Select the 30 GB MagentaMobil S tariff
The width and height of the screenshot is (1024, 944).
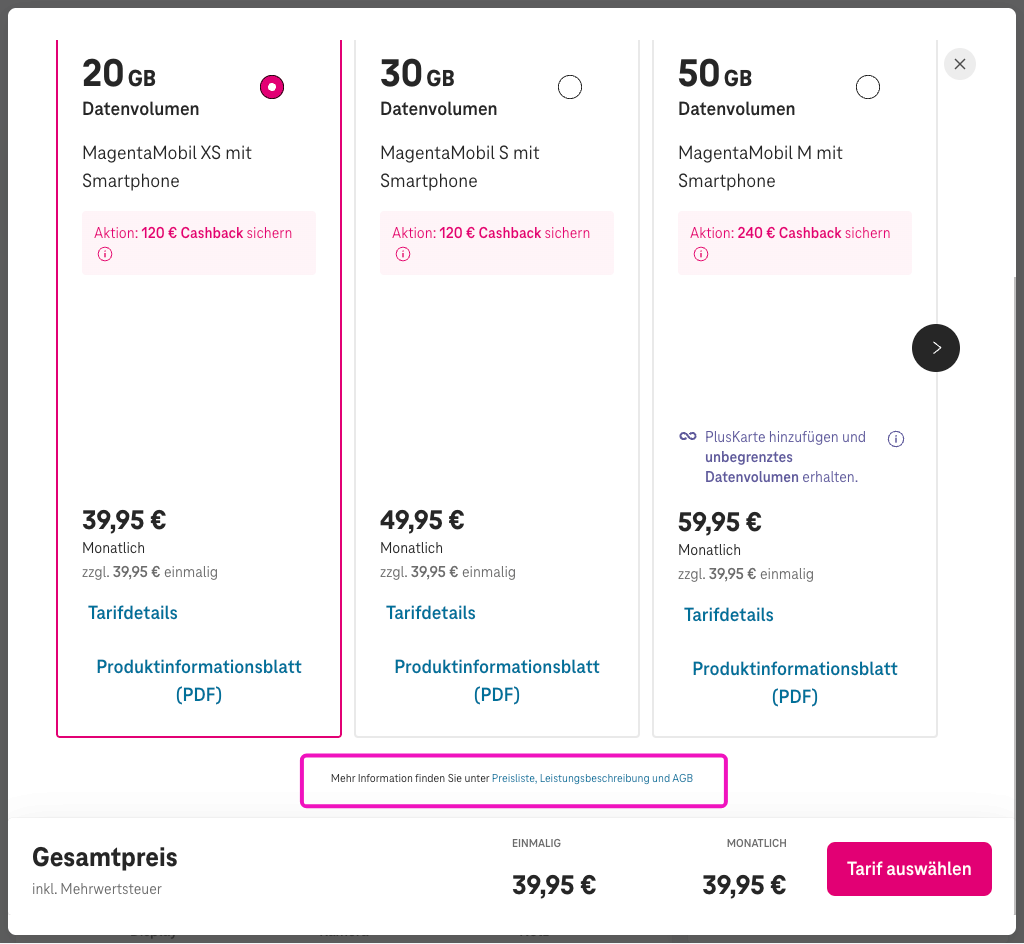(569, 87)
